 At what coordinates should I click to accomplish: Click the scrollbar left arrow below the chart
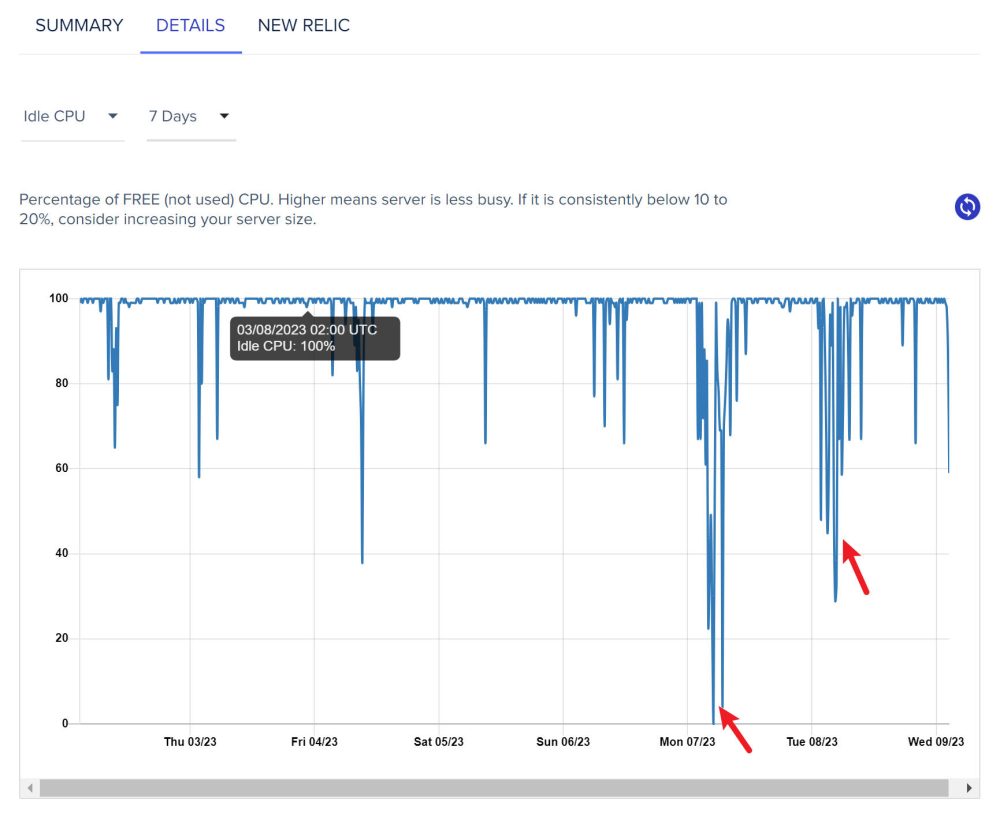pyautogui.click(x=30, y=788)
